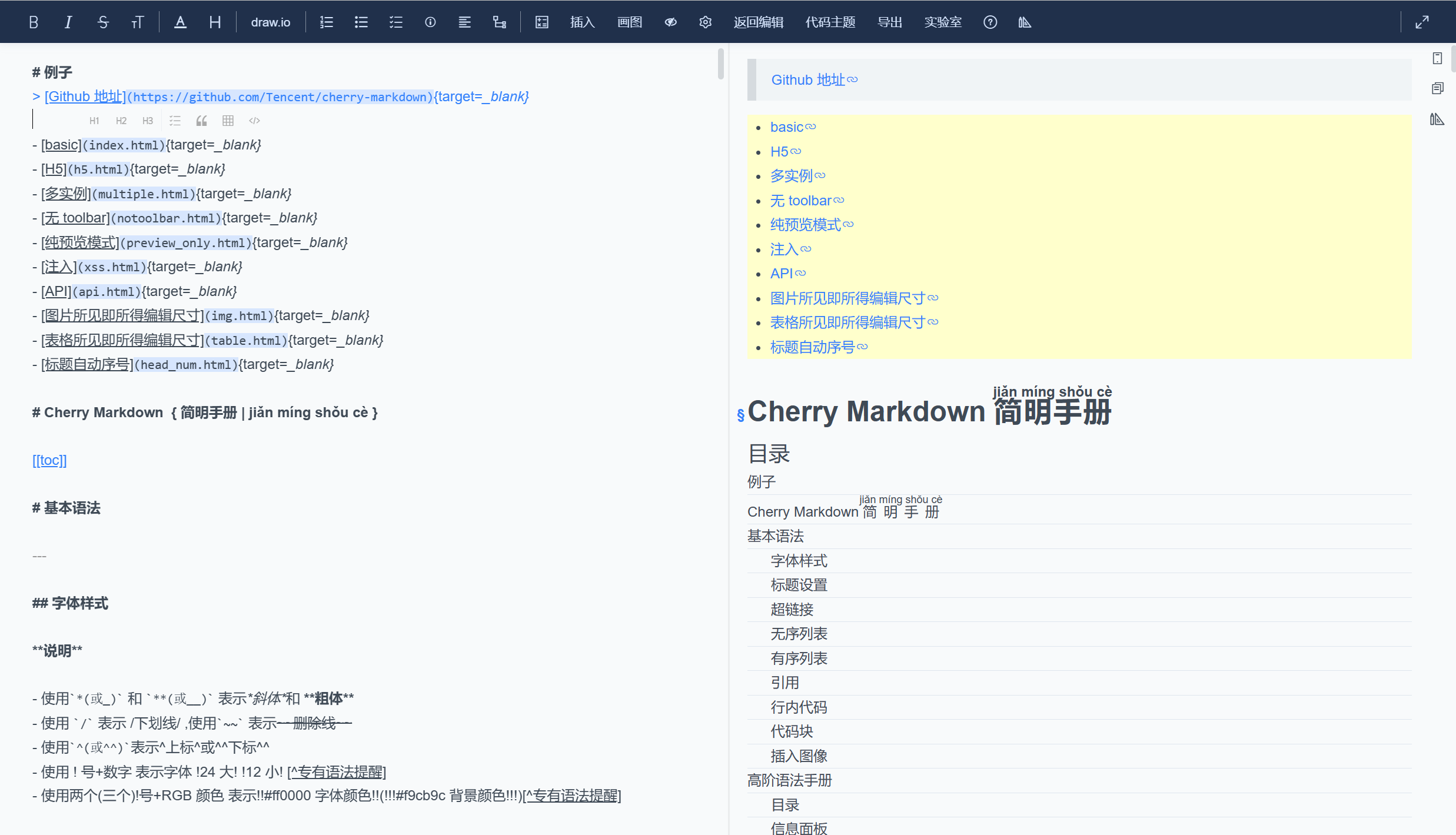Image resolution: width=1456 pixels, height=835 pixels.
Task: Open the heading dropdown with the H icon
Action: click(x=215, y=22)
